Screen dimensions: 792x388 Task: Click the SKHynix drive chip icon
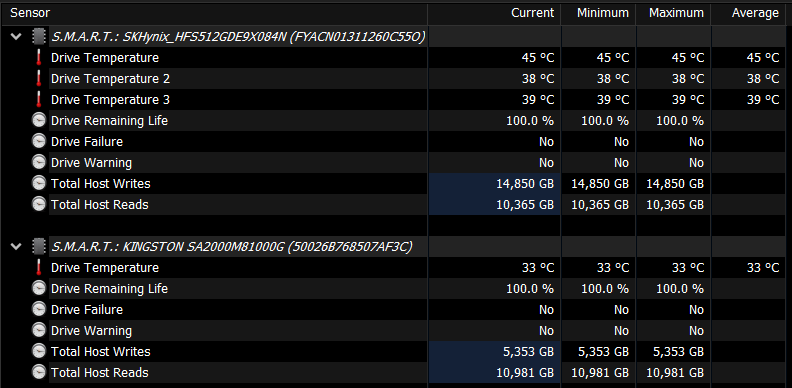(x=38, y=36)
